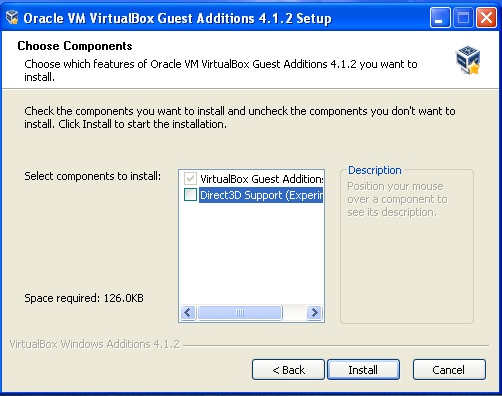Click the VirtualBox cube icon in title bar
This screenshot has width=502, height=396.
(12, 18)
